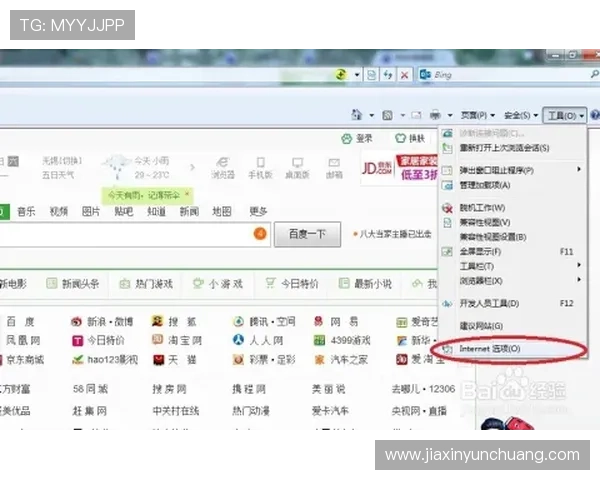Open the 热门游戏 category link
600x480 pixels.
point(146,284)
